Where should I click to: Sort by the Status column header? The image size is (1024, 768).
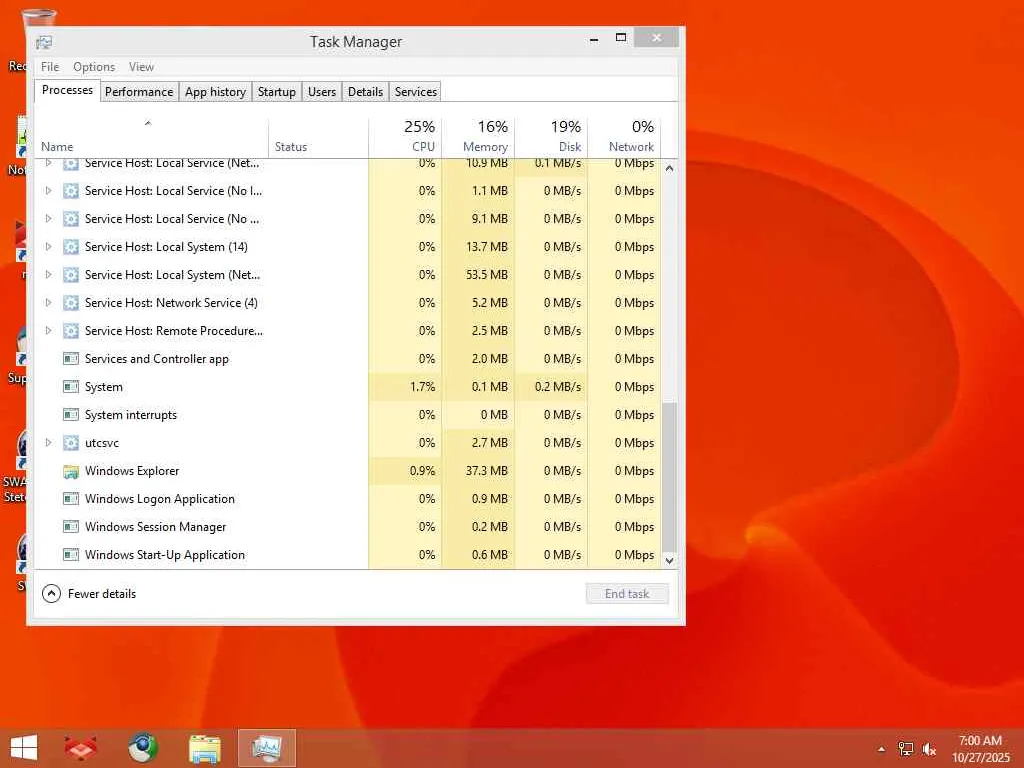pos(319,138)
